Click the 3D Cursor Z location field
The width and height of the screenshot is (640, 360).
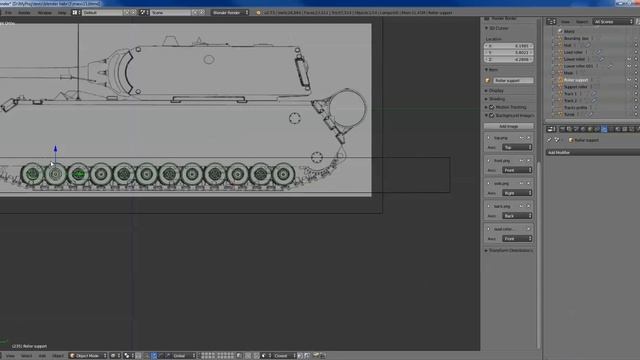tap(509, 60)
